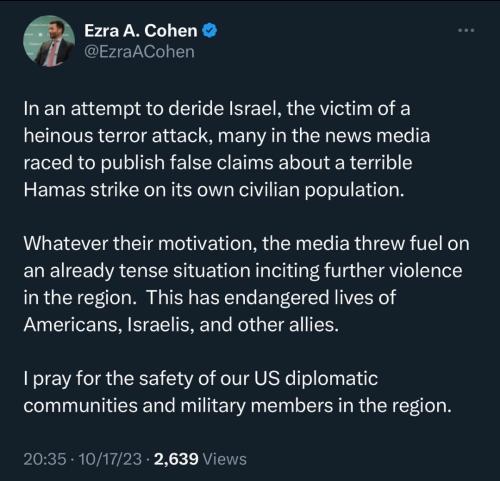Select the paragraph beginning 'Whatever their motivation'

246,284
